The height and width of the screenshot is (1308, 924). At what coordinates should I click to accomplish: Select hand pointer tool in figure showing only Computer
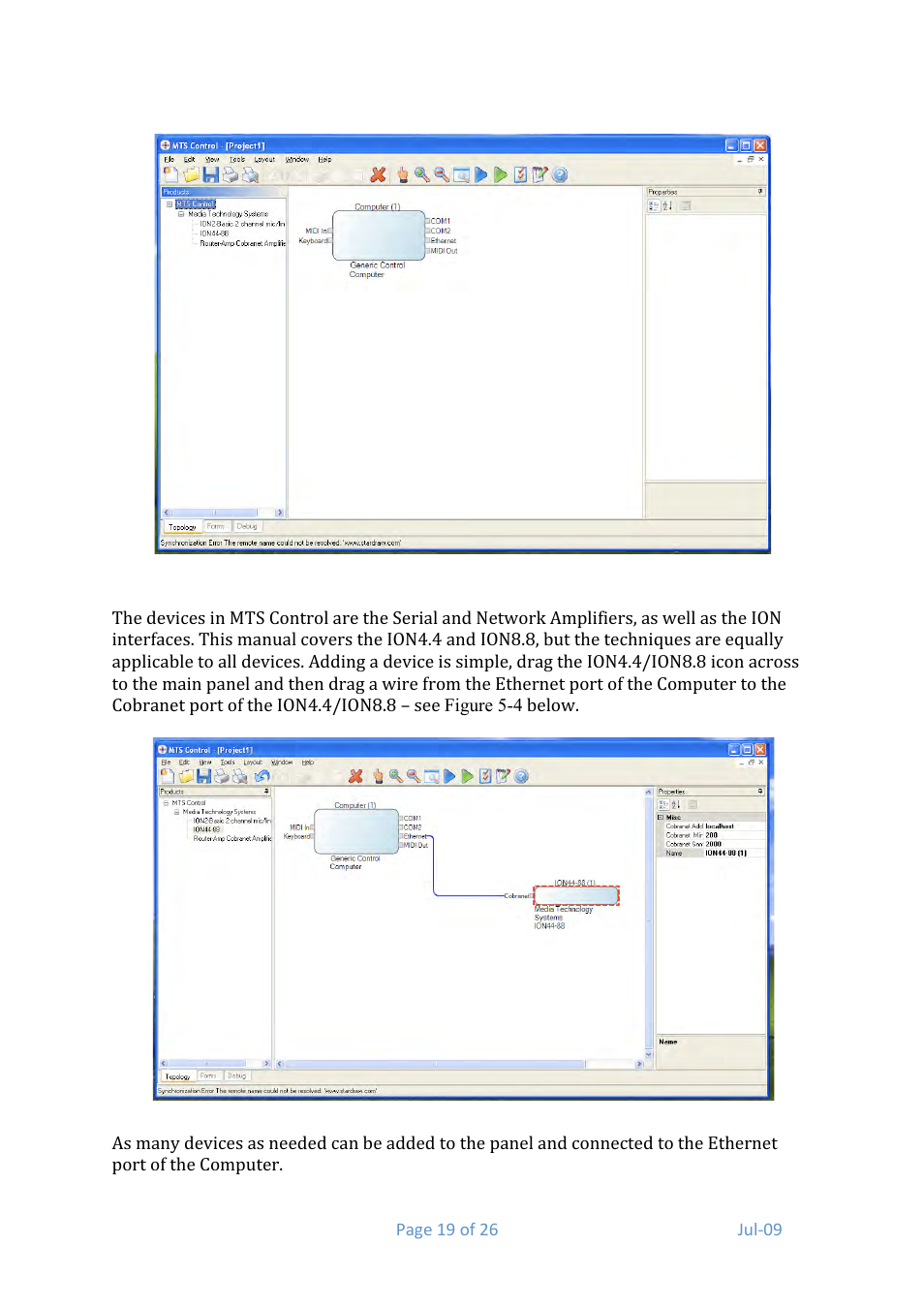click(402, 174)
